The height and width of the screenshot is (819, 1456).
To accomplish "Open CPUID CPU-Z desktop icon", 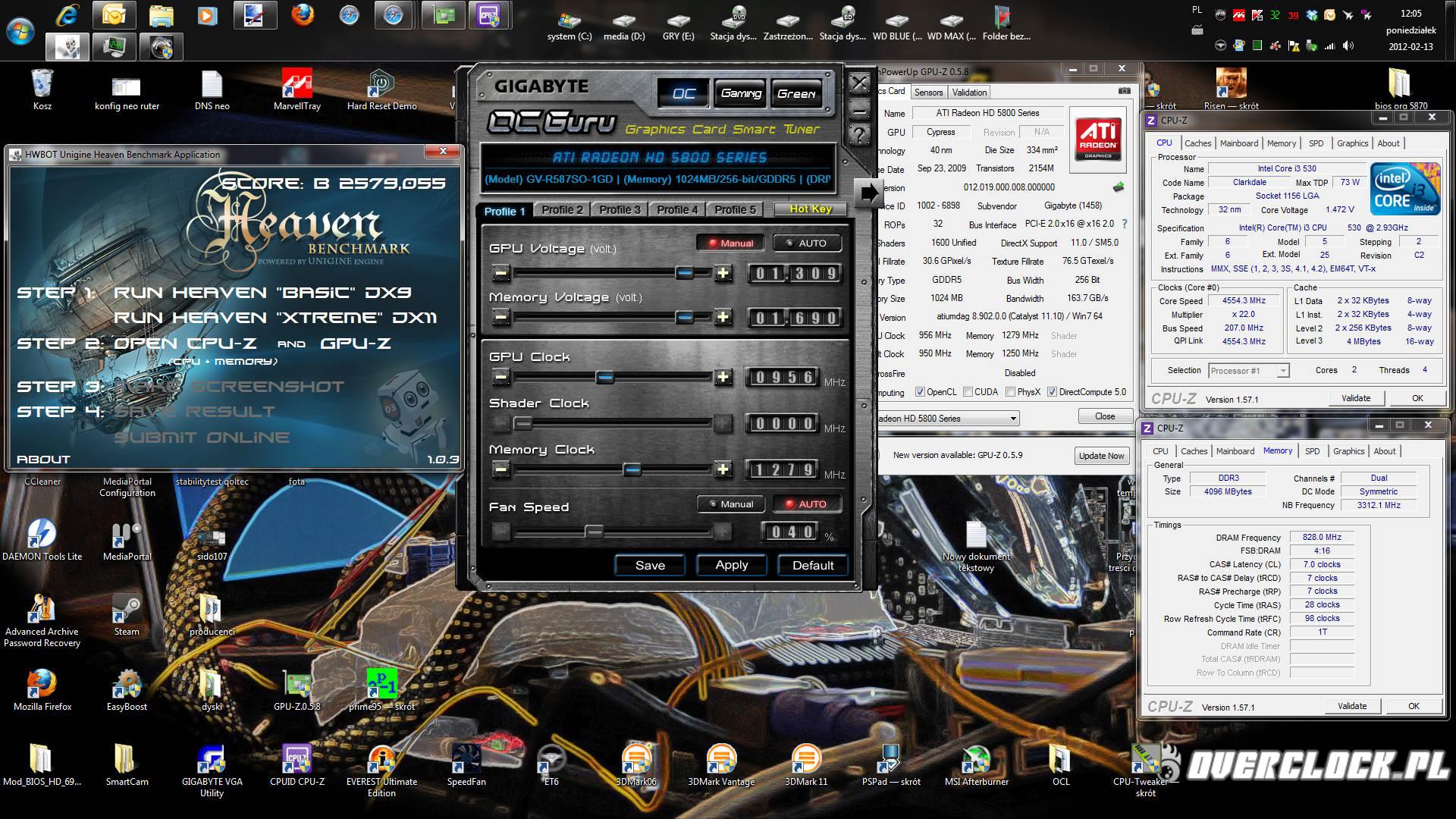I will coord(297,765).
